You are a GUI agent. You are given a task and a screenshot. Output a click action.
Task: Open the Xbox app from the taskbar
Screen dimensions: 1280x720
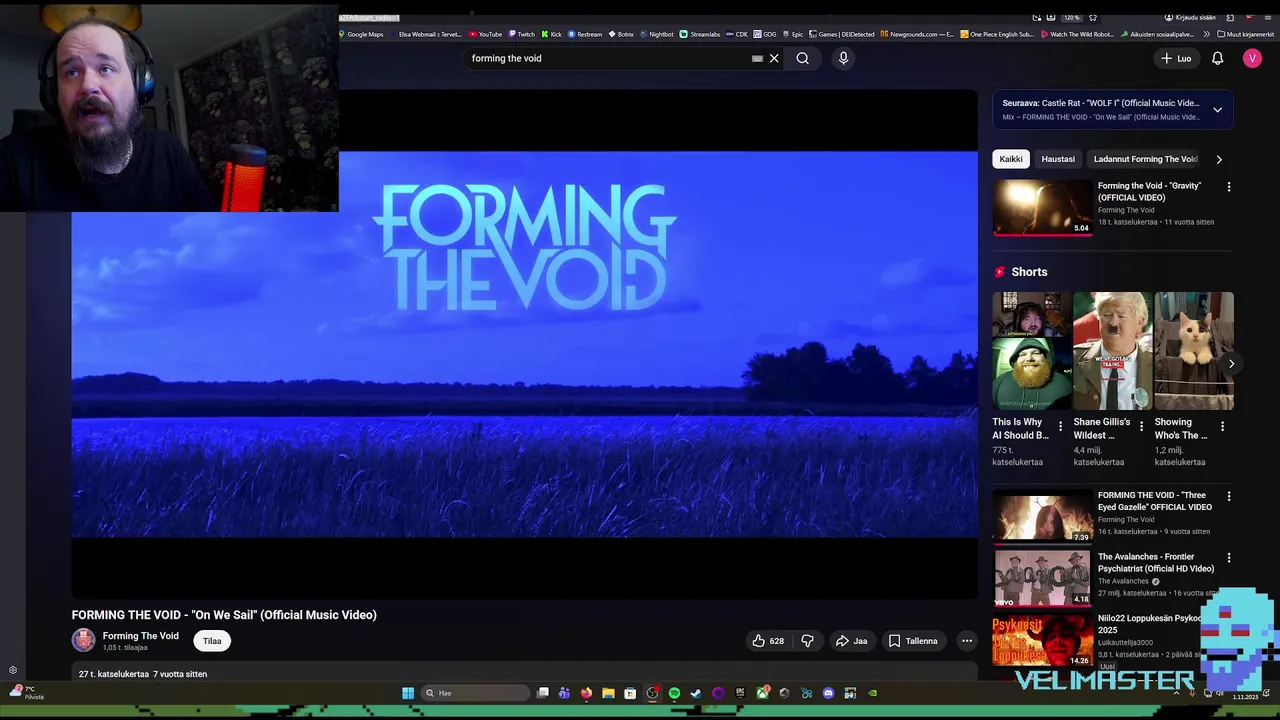pyautogui.click(x=763, y=693)
